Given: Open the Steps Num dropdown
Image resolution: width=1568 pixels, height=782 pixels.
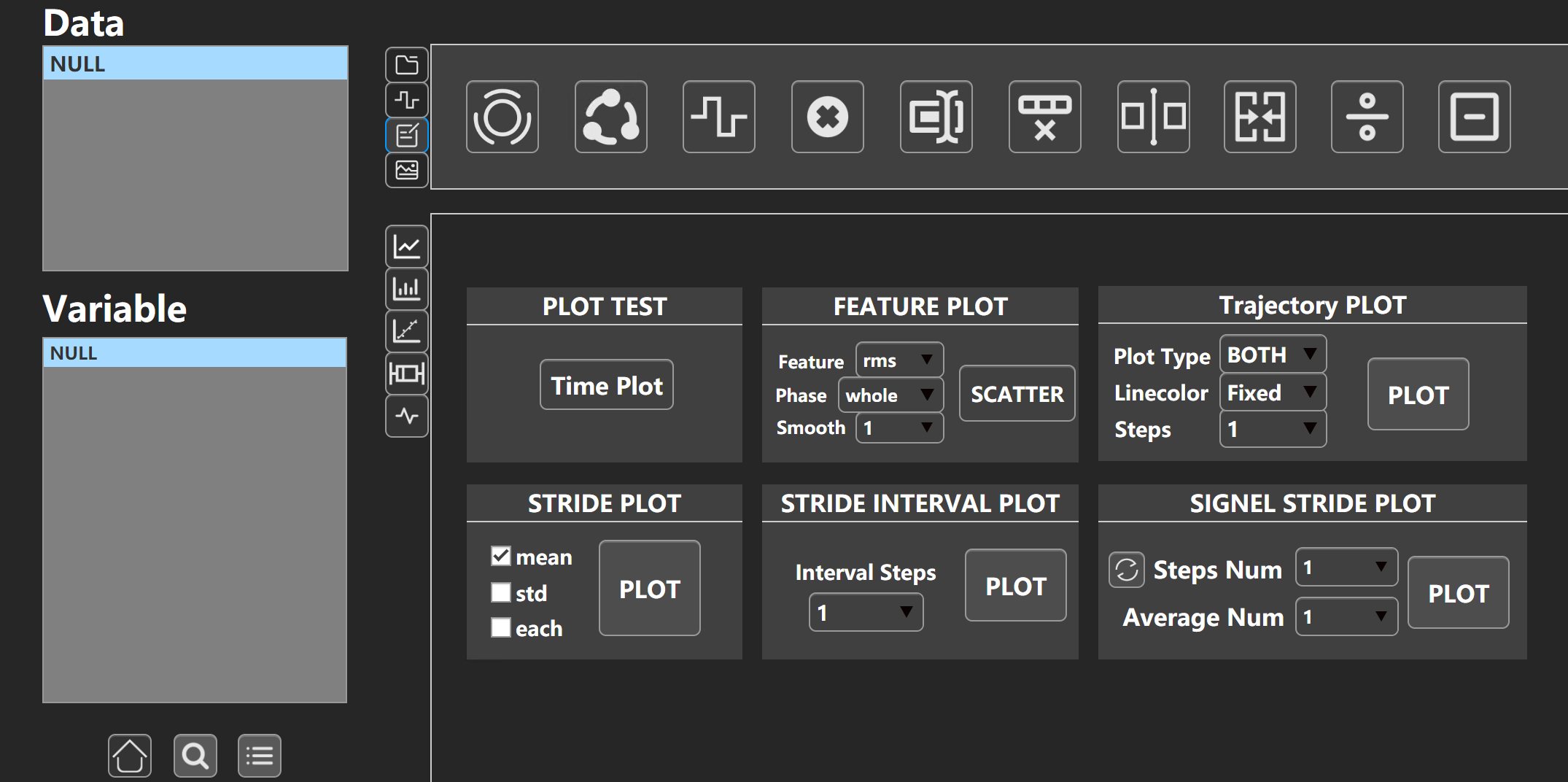Looking at the screenshot, I should 1346,567.
